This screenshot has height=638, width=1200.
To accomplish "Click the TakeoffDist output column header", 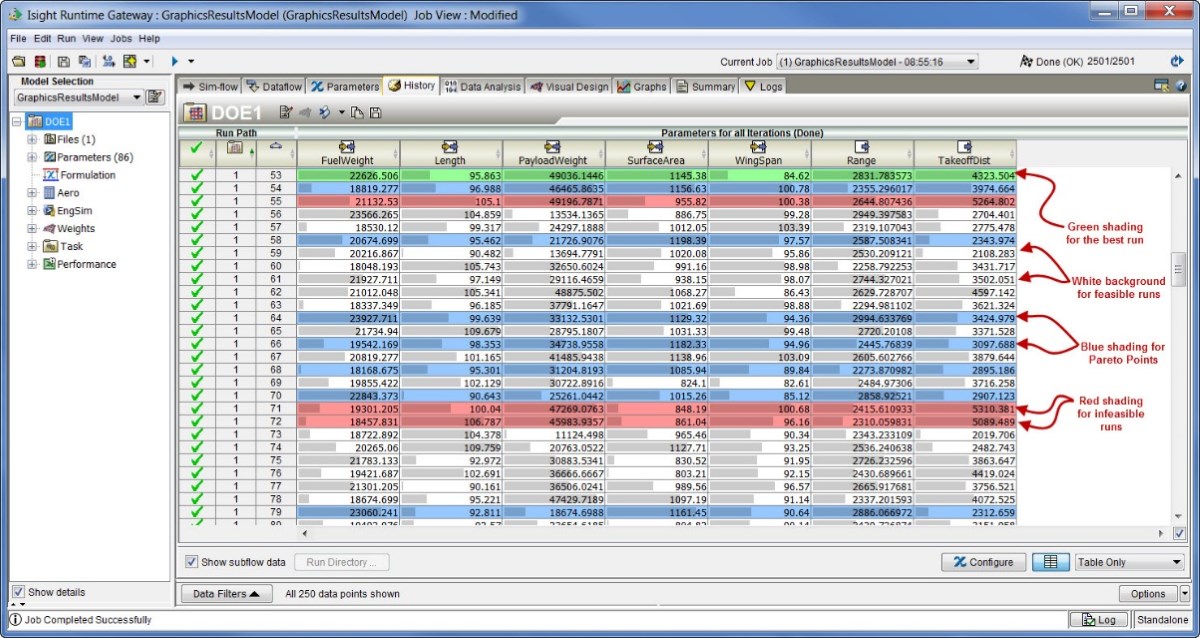I will tap(964, 153).
